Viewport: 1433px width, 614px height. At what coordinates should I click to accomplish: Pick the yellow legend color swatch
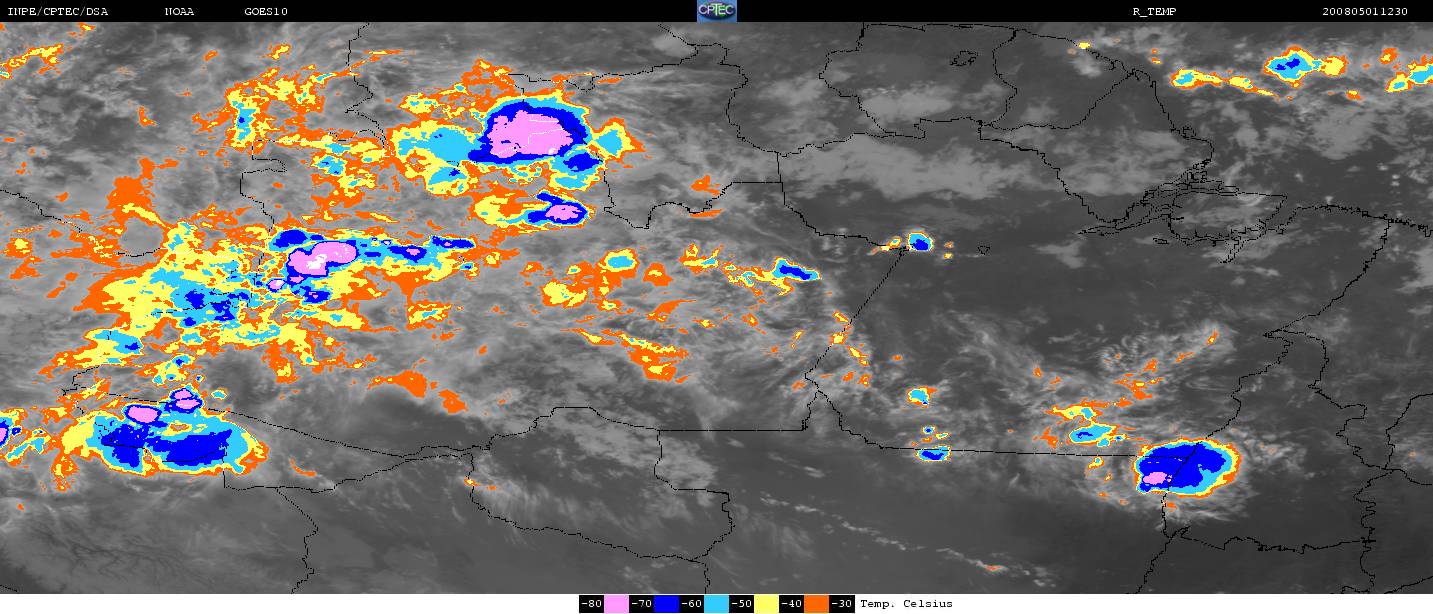766,604
